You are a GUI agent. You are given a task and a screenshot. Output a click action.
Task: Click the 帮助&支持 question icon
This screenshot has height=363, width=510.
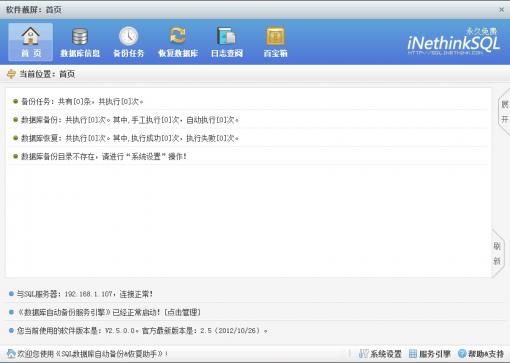(x=462, y=354)
